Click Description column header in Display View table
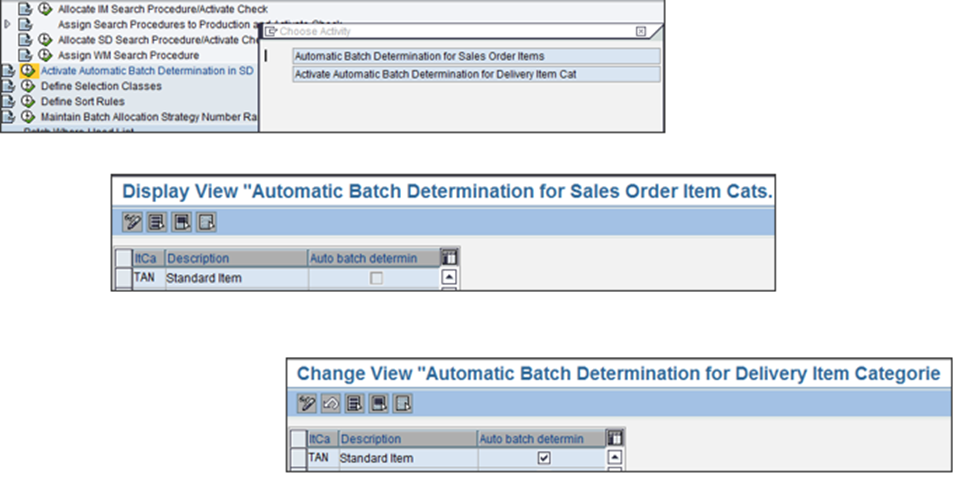Image resolution: width=975 pixels, height=492 pixels. pos(236,258)
